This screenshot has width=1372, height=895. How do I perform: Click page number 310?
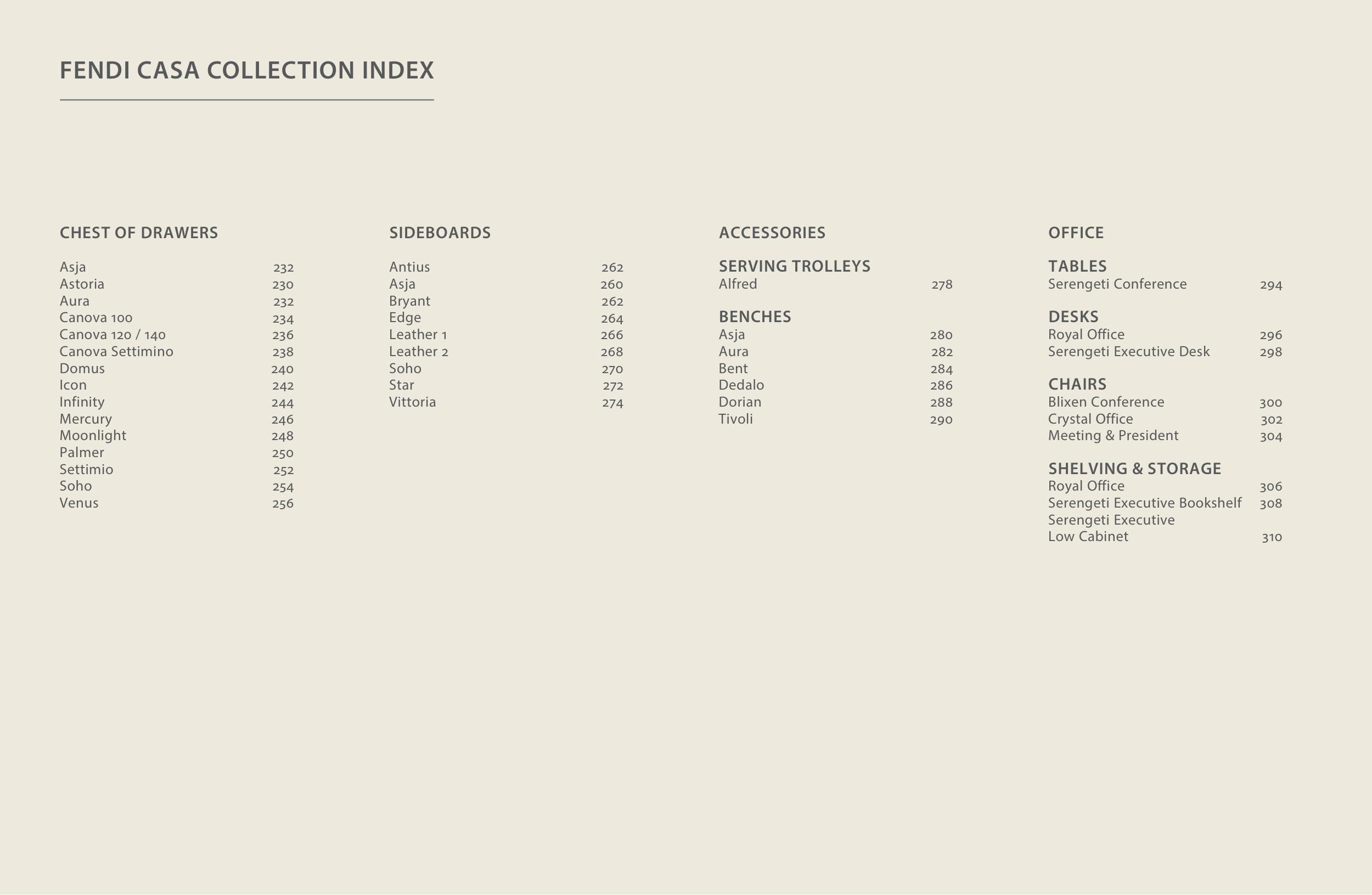click(x=1271, y=537)
